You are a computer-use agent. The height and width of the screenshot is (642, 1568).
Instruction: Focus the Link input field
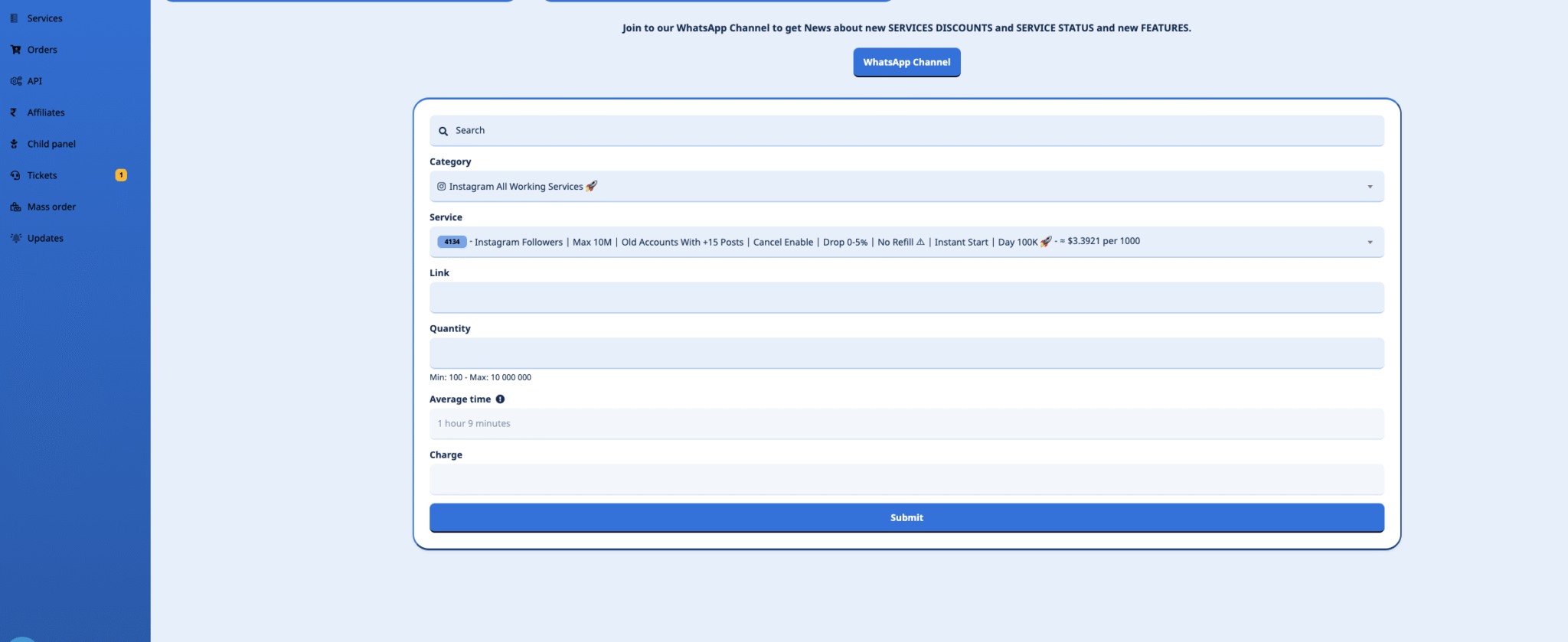pos(906,298)
